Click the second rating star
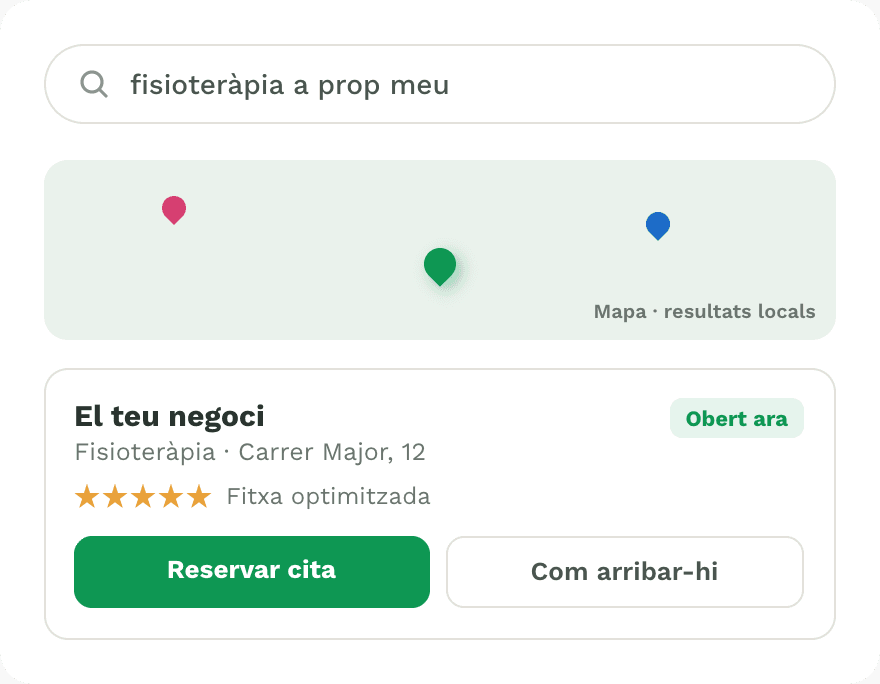880x684 pixels. coord(115,497)
